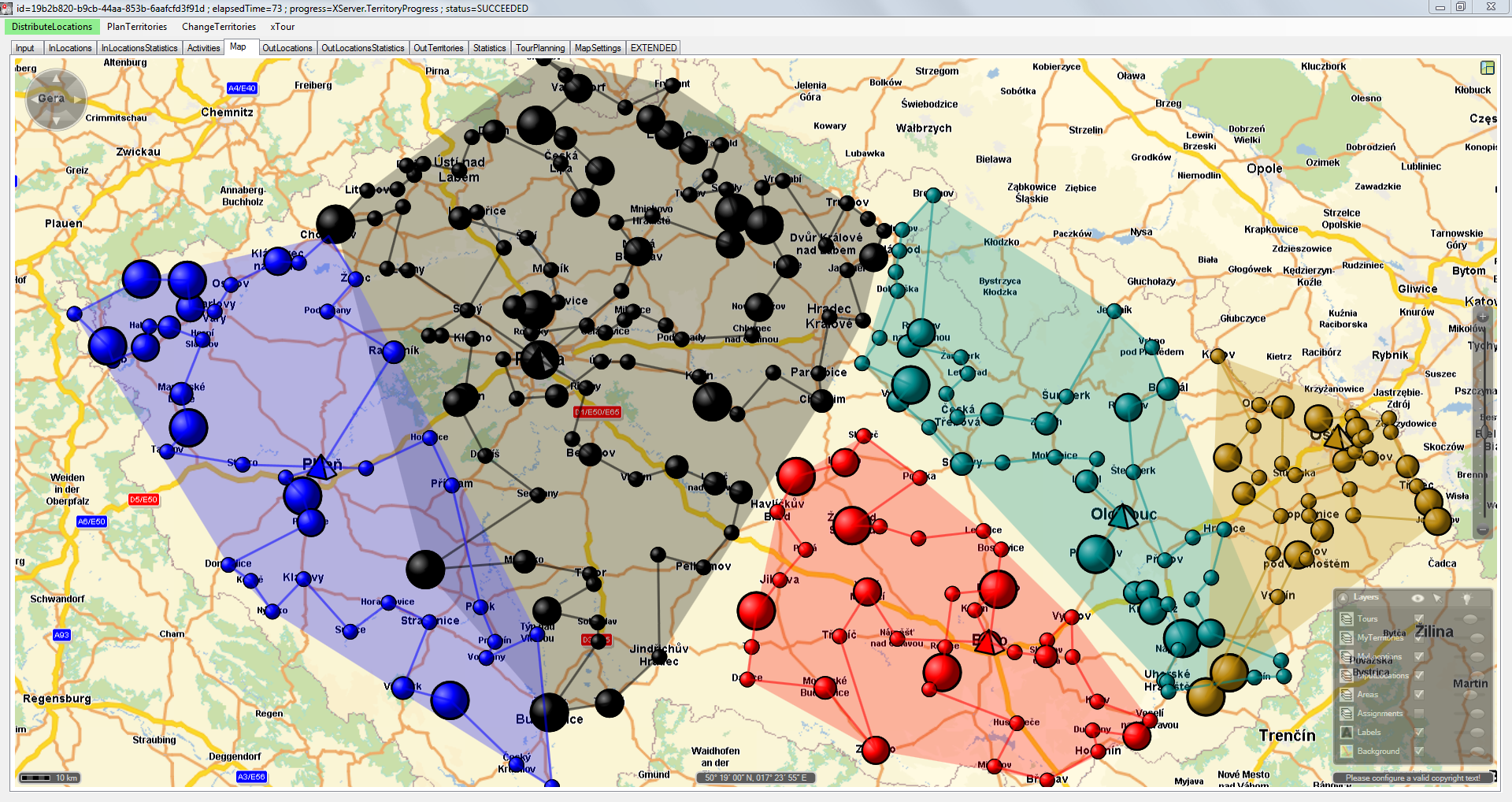Open the map overview icon in top-right corner
The width and height of the screenshot is (1512, 802).
(1487, 68)
